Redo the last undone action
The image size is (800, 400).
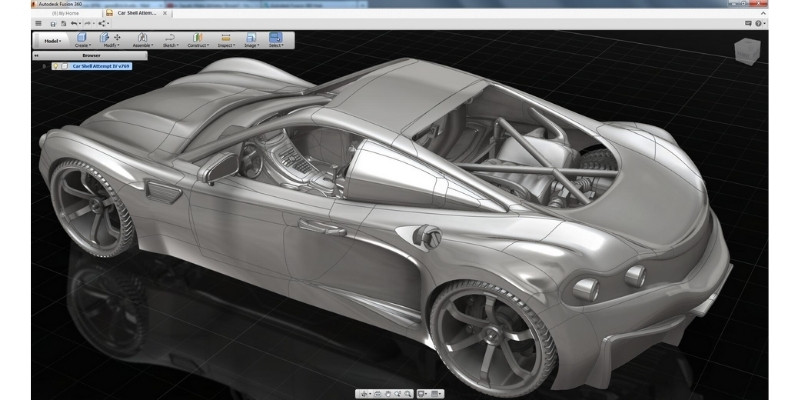click(x=87, y=23)
